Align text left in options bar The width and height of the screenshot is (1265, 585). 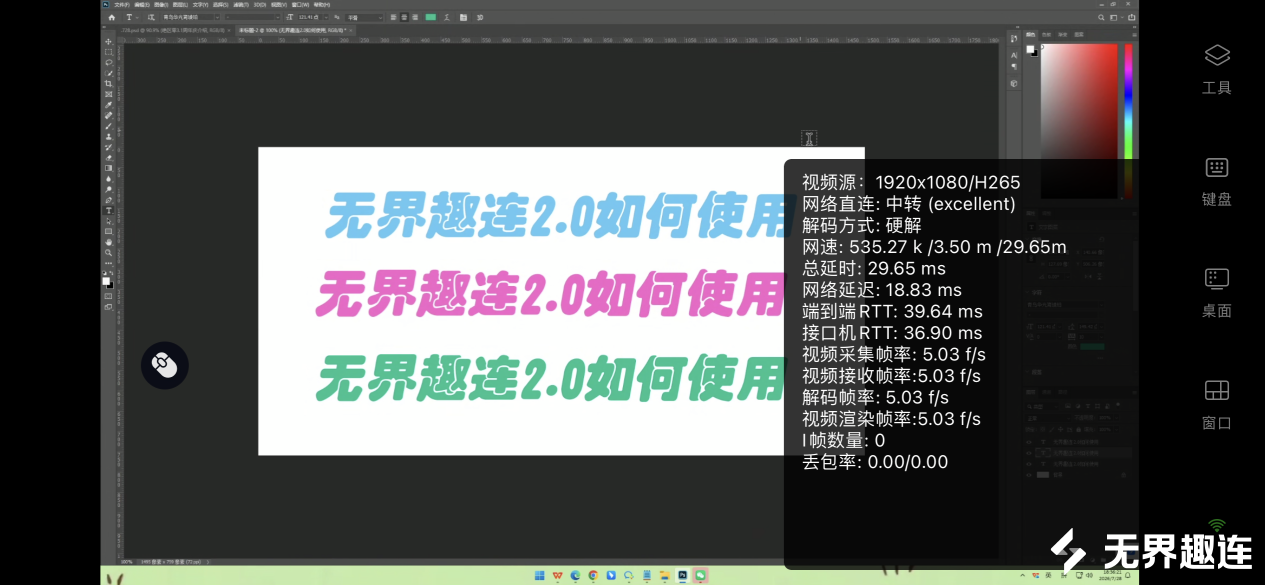point(394,17)
